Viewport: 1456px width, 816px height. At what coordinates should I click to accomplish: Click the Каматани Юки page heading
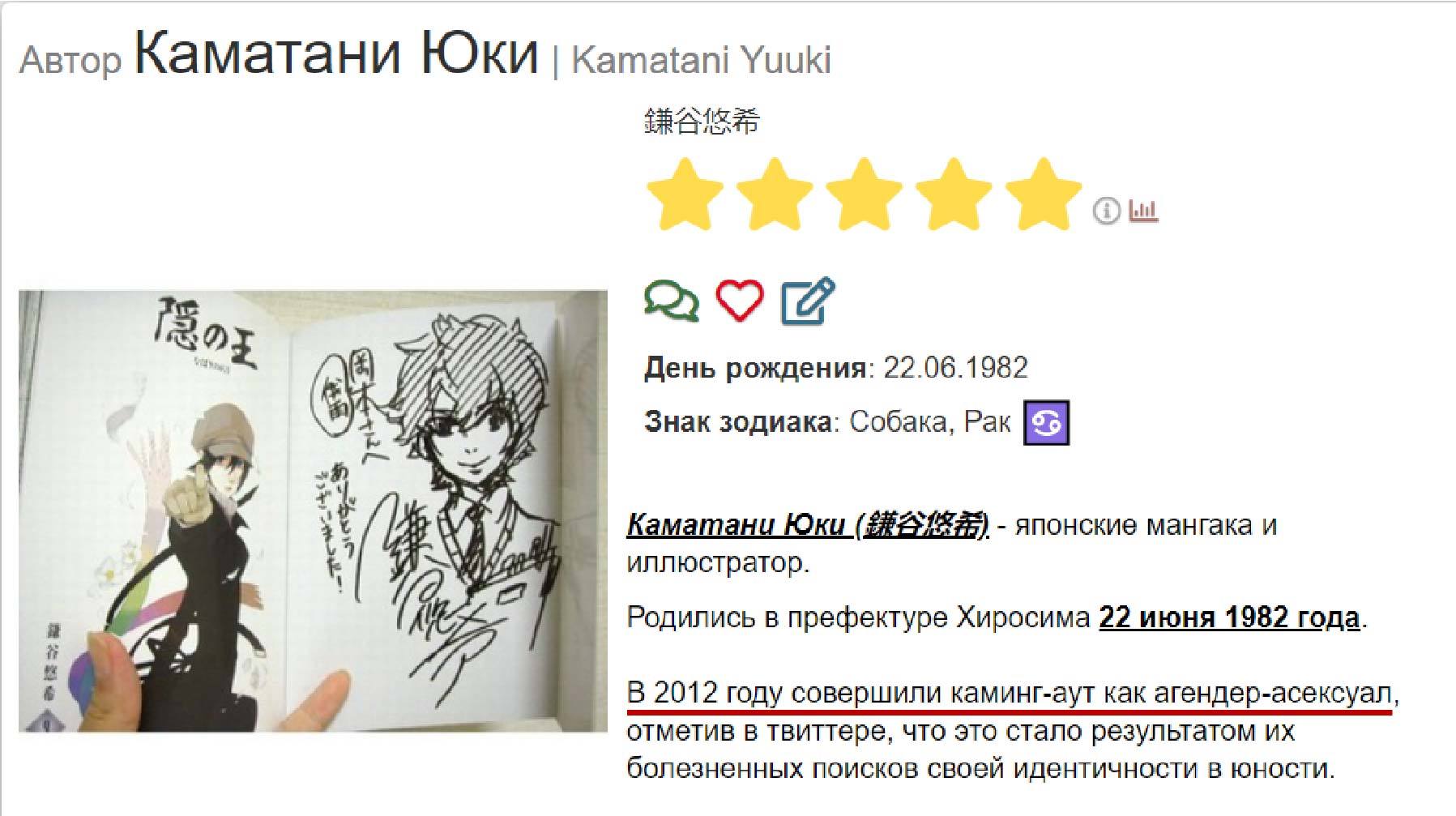[x=336, y=53]
